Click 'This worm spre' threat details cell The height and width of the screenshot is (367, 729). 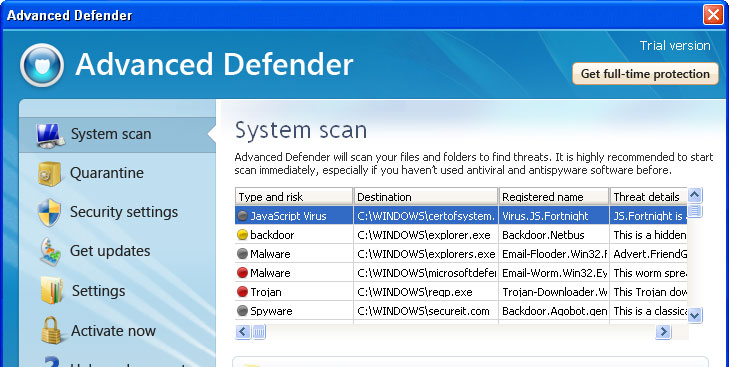[649, 273]
